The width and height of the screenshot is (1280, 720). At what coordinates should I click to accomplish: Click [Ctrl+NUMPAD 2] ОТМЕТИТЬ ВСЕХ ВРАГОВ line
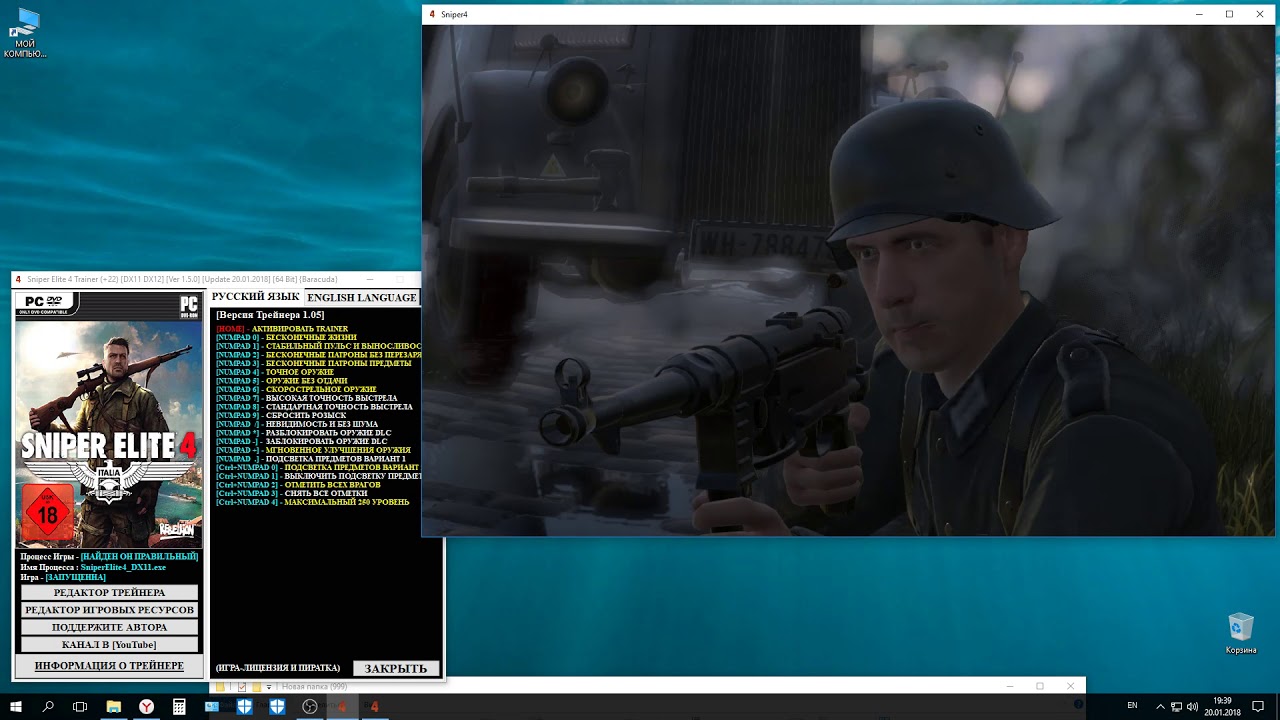point(298,485)
